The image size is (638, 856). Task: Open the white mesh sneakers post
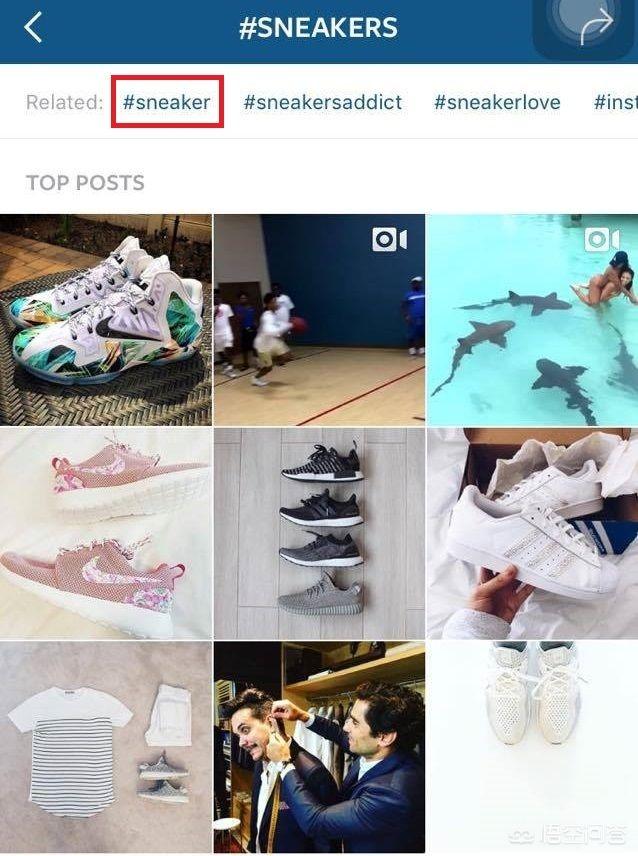[x=532, y=747]
